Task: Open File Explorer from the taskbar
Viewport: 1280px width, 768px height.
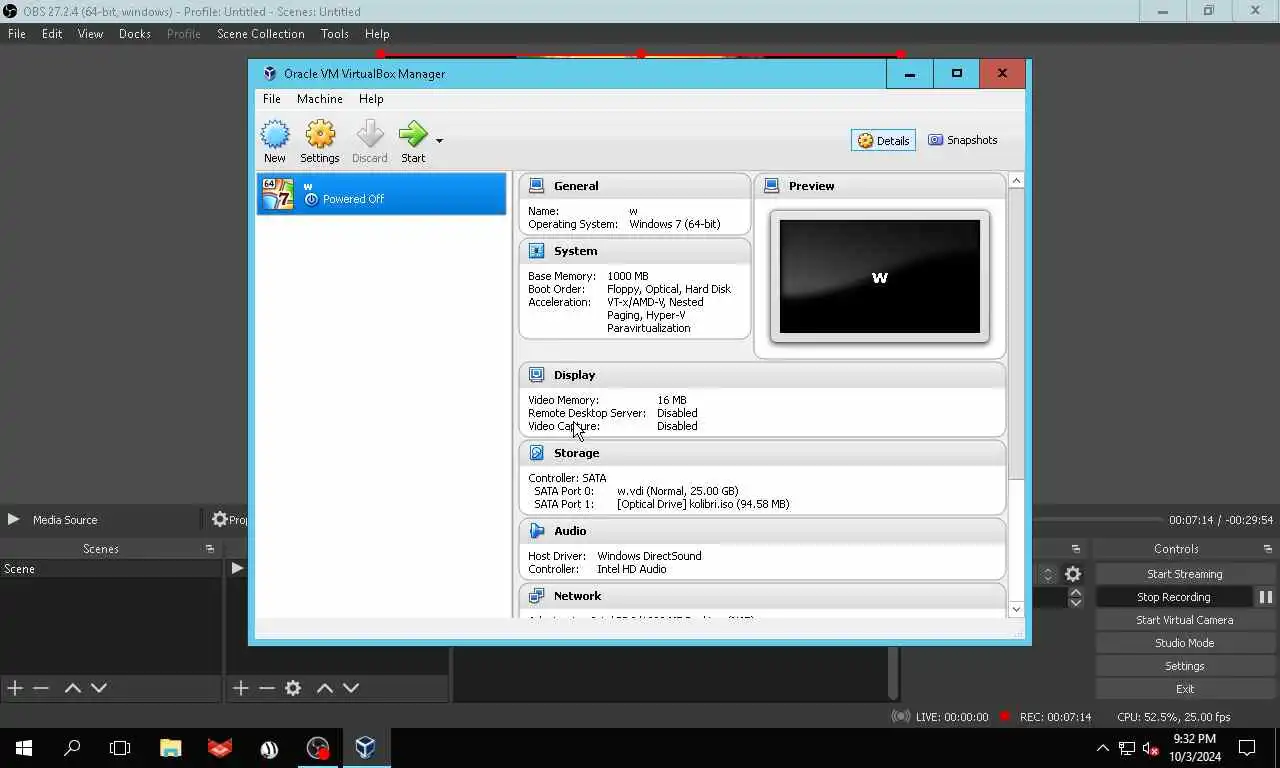Action: [171, 748]
